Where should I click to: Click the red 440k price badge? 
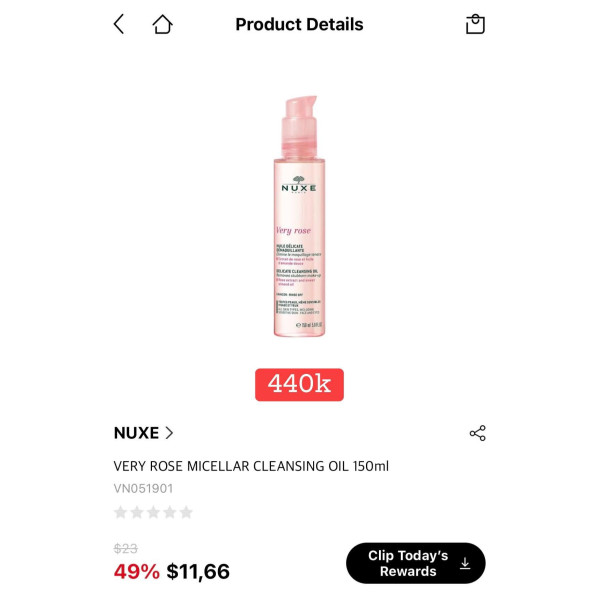(299, 385)
